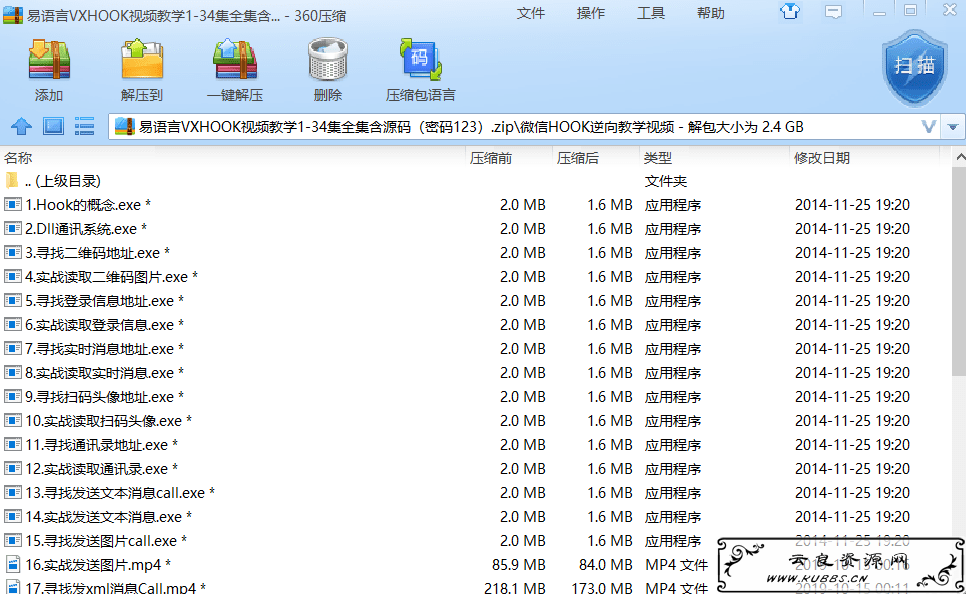Click the 添加 (Add) toolbar icon
Screen dimensions: 966x594
(x=49, y=59)
